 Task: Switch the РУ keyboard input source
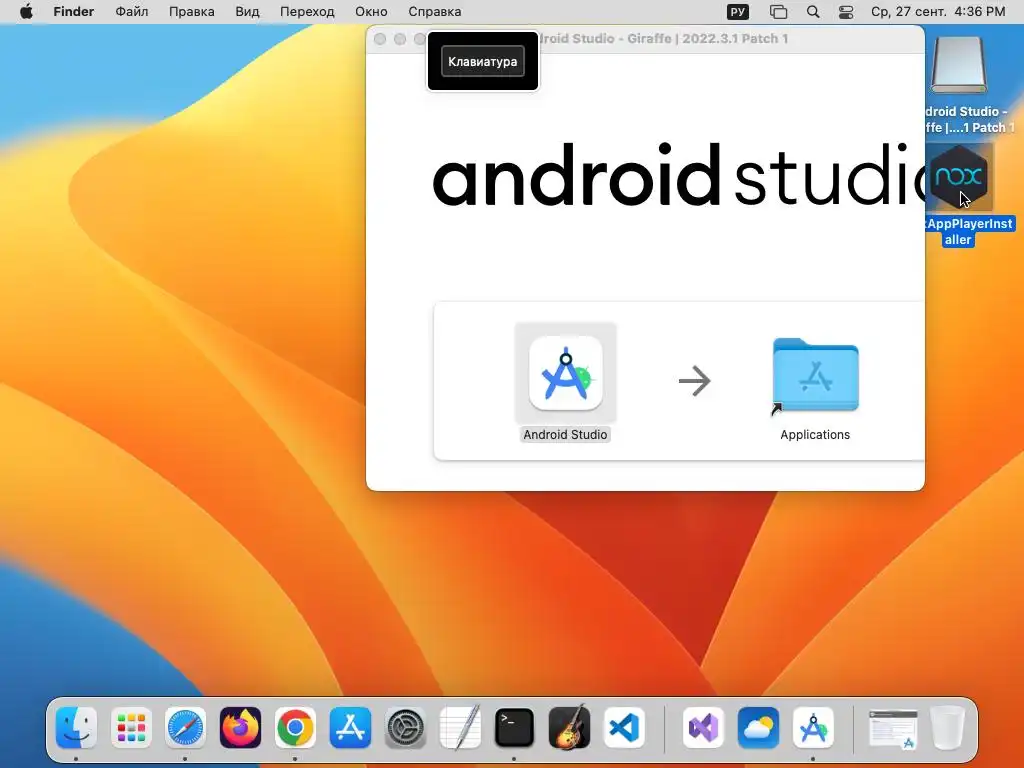coord(738,12)
